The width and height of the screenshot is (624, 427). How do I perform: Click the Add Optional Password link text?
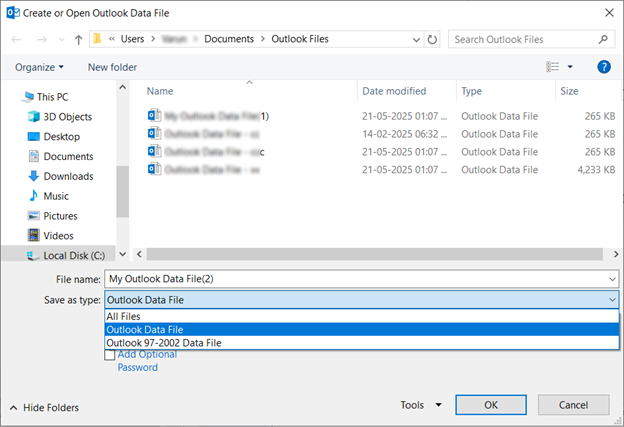point(147,361)
